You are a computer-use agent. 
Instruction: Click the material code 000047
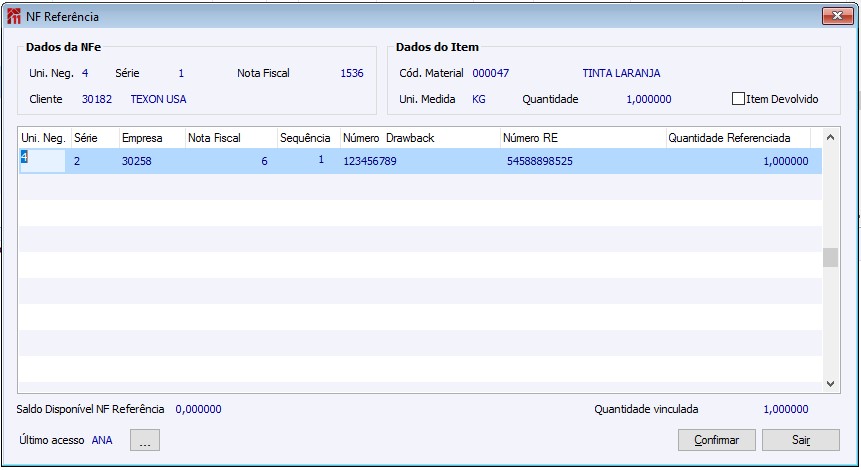click(490, 73)
